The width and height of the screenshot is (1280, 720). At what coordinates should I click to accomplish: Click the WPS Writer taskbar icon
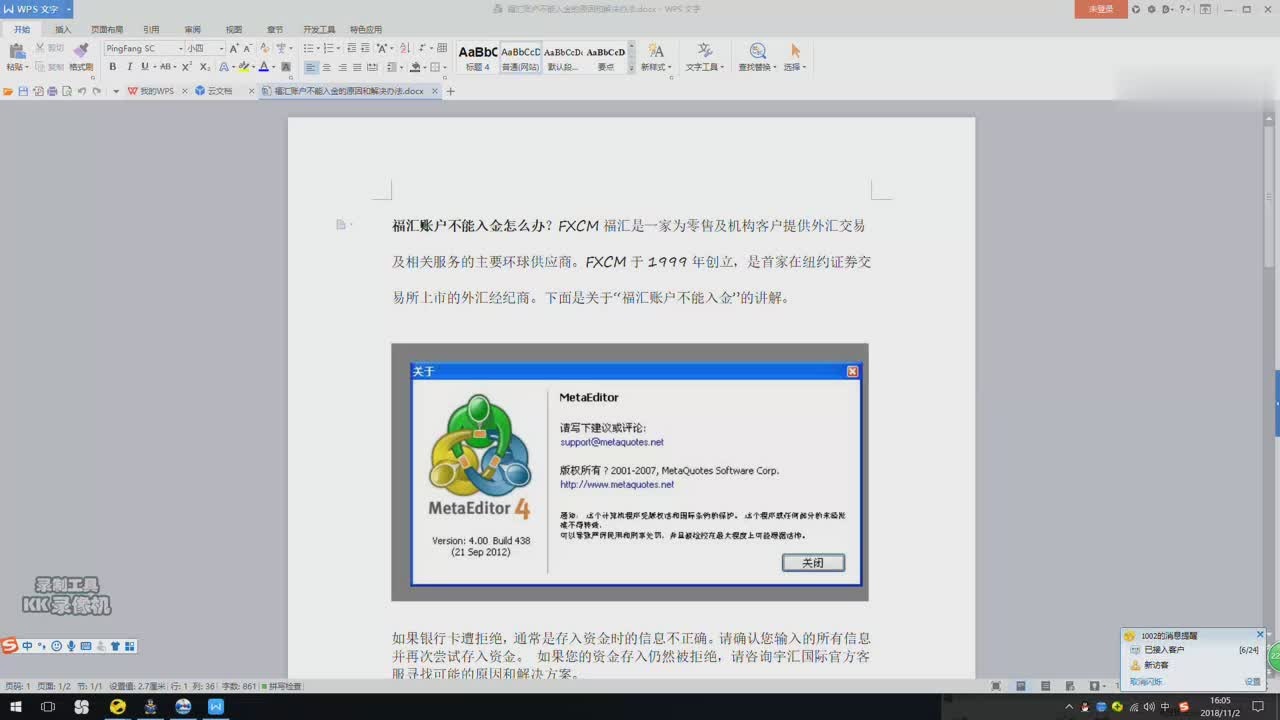pyautogui.click(x=216, y=707)
